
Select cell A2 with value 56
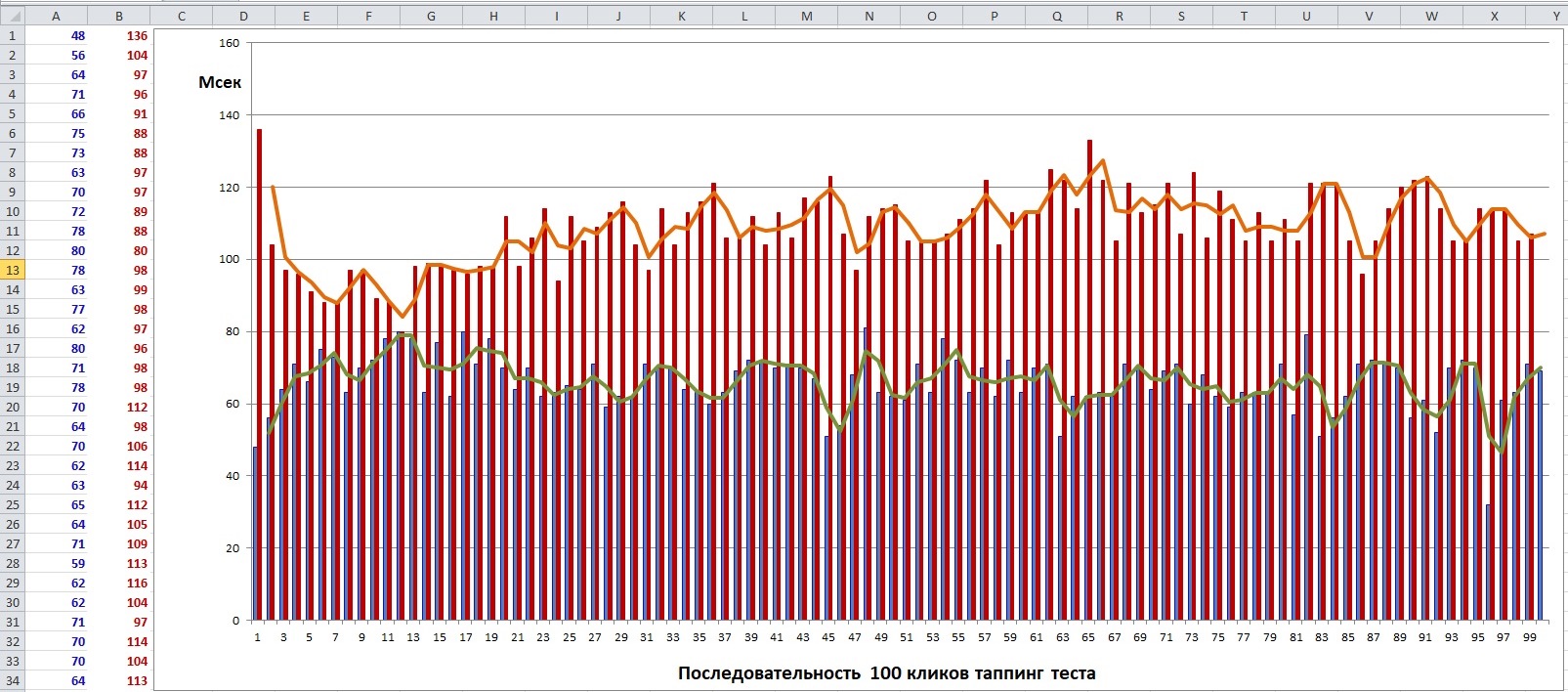tap(56, 55)
